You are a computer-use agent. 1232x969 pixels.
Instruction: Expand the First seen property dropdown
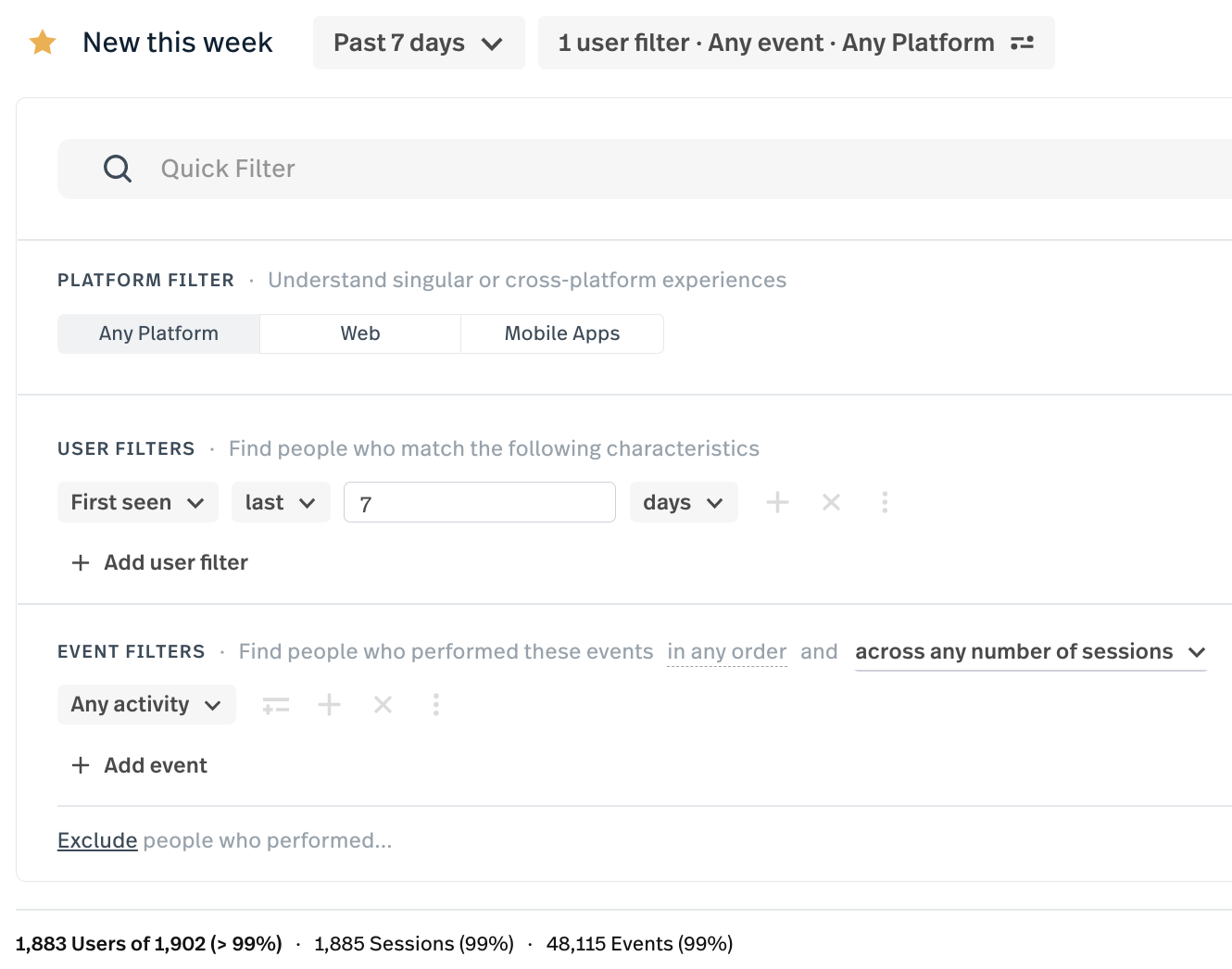click(x=137, y=502)
